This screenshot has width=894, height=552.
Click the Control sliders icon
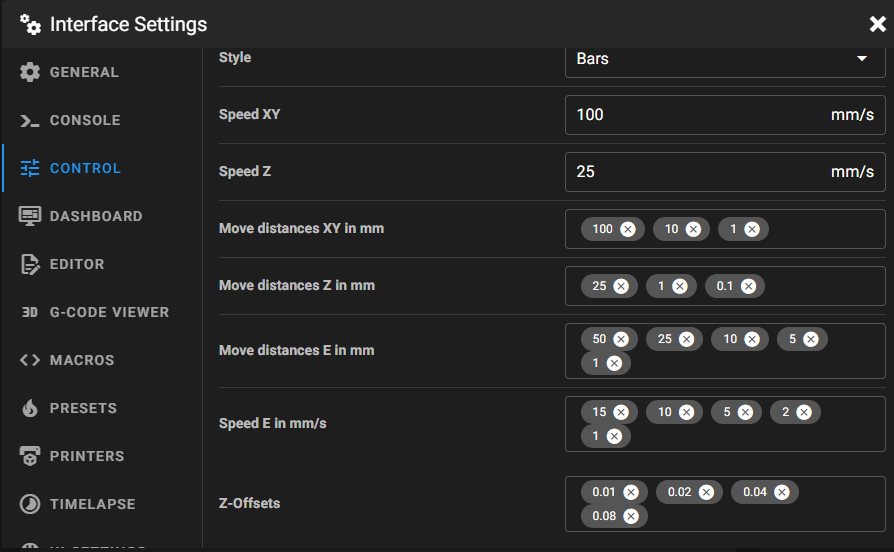pyautogui.click(x=30, y=168)
